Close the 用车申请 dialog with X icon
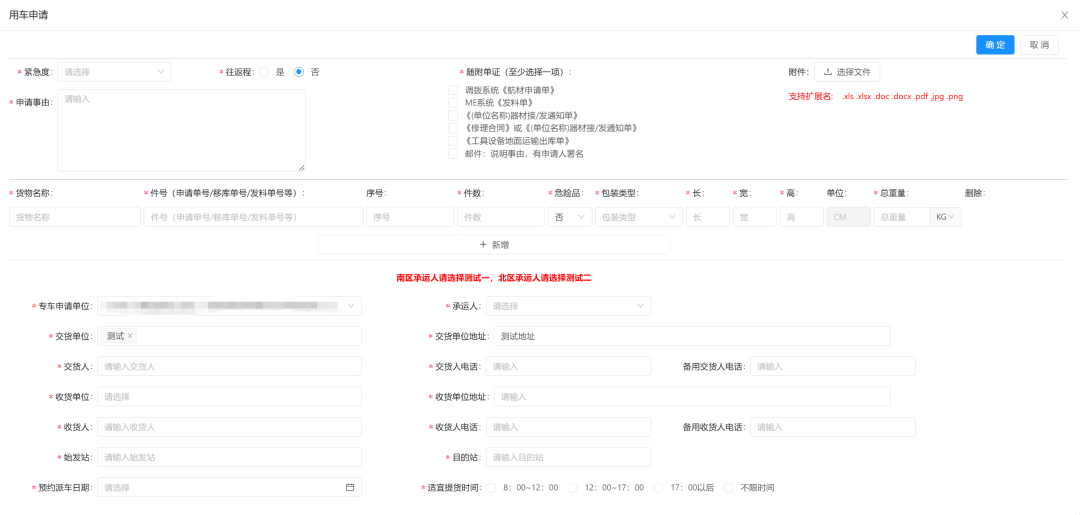 (x=1064, y=15)
